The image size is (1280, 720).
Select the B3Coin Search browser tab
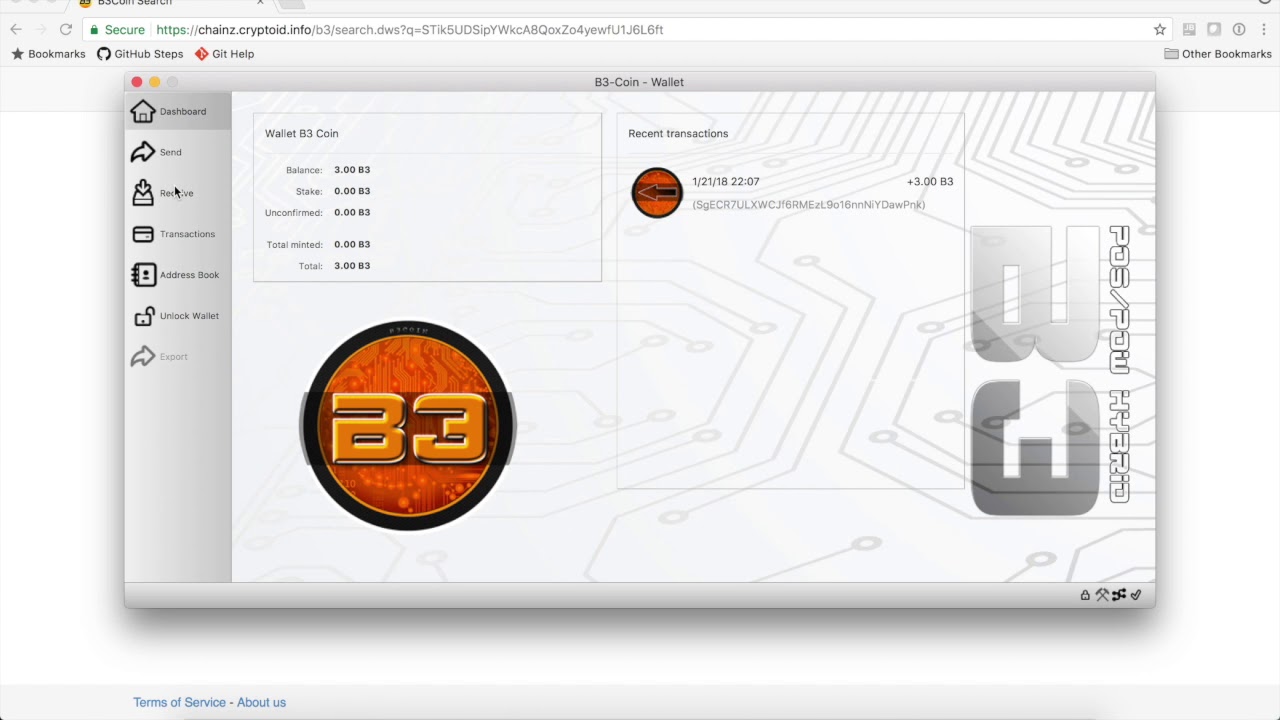coord(170,4)
